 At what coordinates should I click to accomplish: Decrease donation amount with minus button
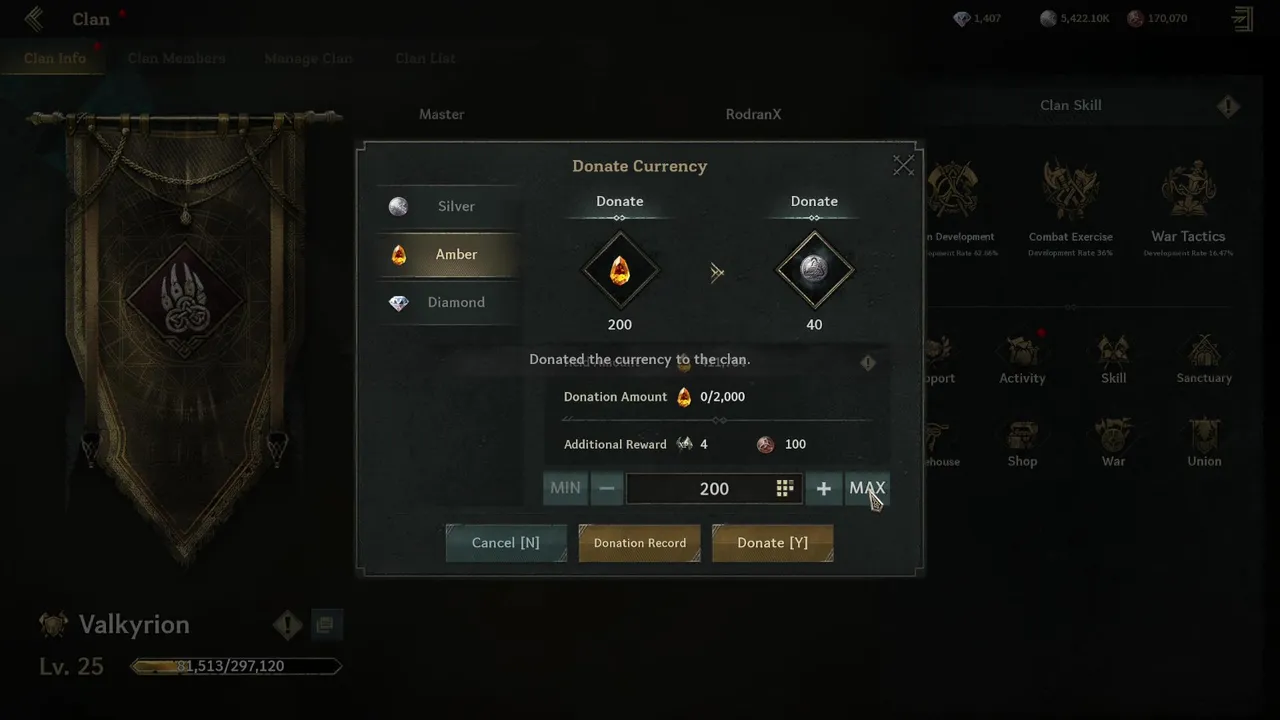[607, 488]
